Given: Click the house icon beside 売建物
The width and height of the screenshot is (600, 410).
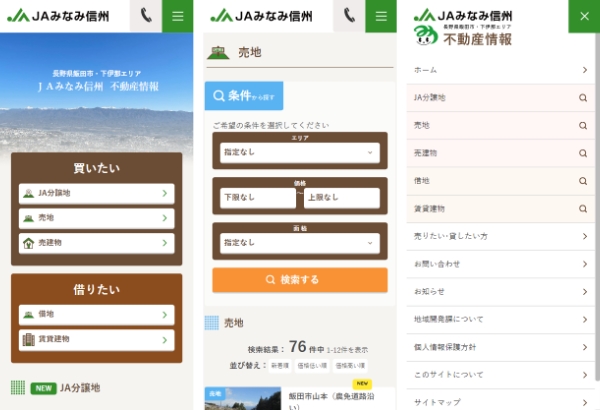Looking at the screenshot, I should [28, 243].
